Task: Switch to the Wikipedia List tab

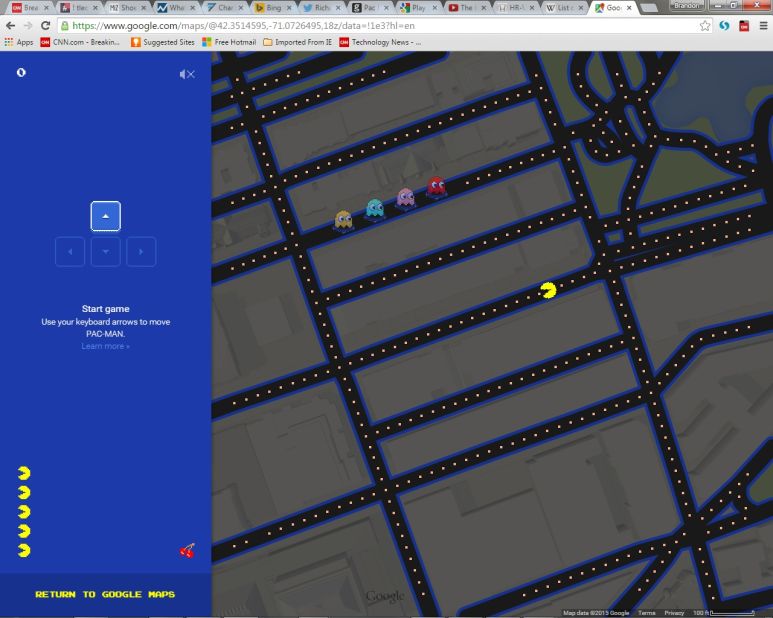Action: coord(563,7)
